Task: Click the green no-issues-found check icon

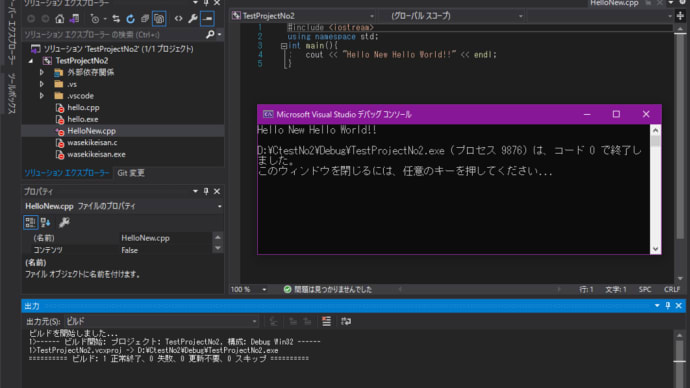Action: (287, 289)
